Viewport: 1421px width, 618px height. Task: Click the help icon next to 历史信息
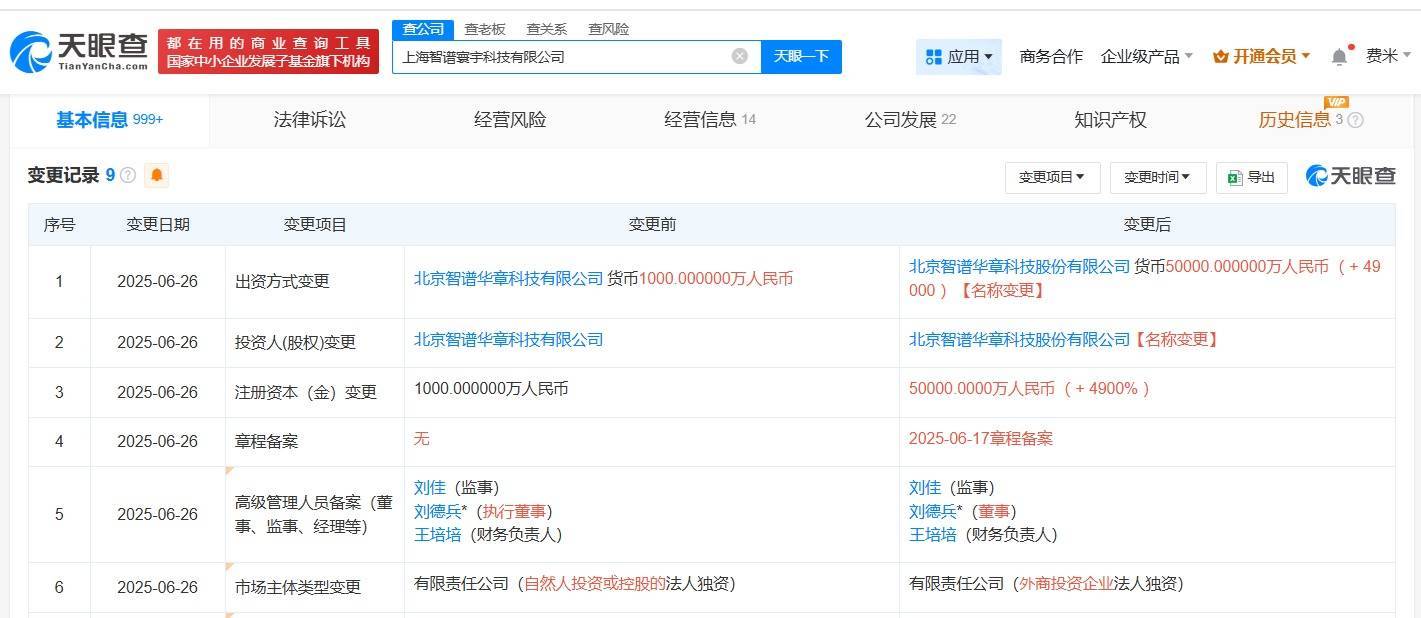(x=1355, y=120)
